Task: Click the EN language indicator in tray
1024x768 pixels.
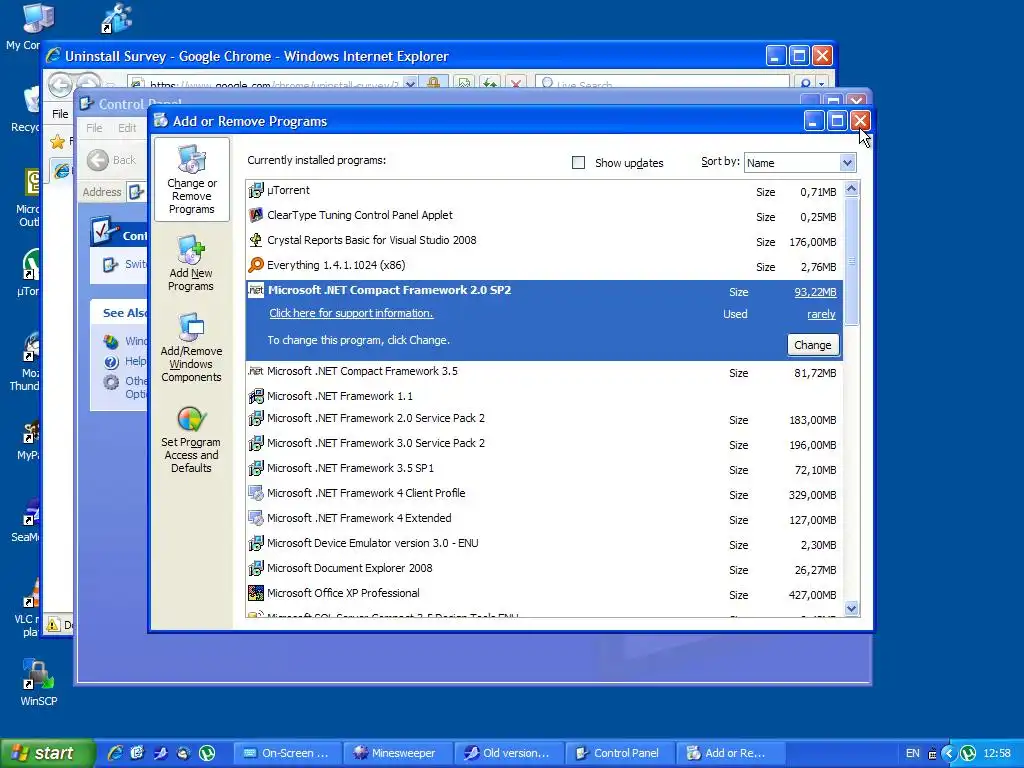Action: [912, 753]
